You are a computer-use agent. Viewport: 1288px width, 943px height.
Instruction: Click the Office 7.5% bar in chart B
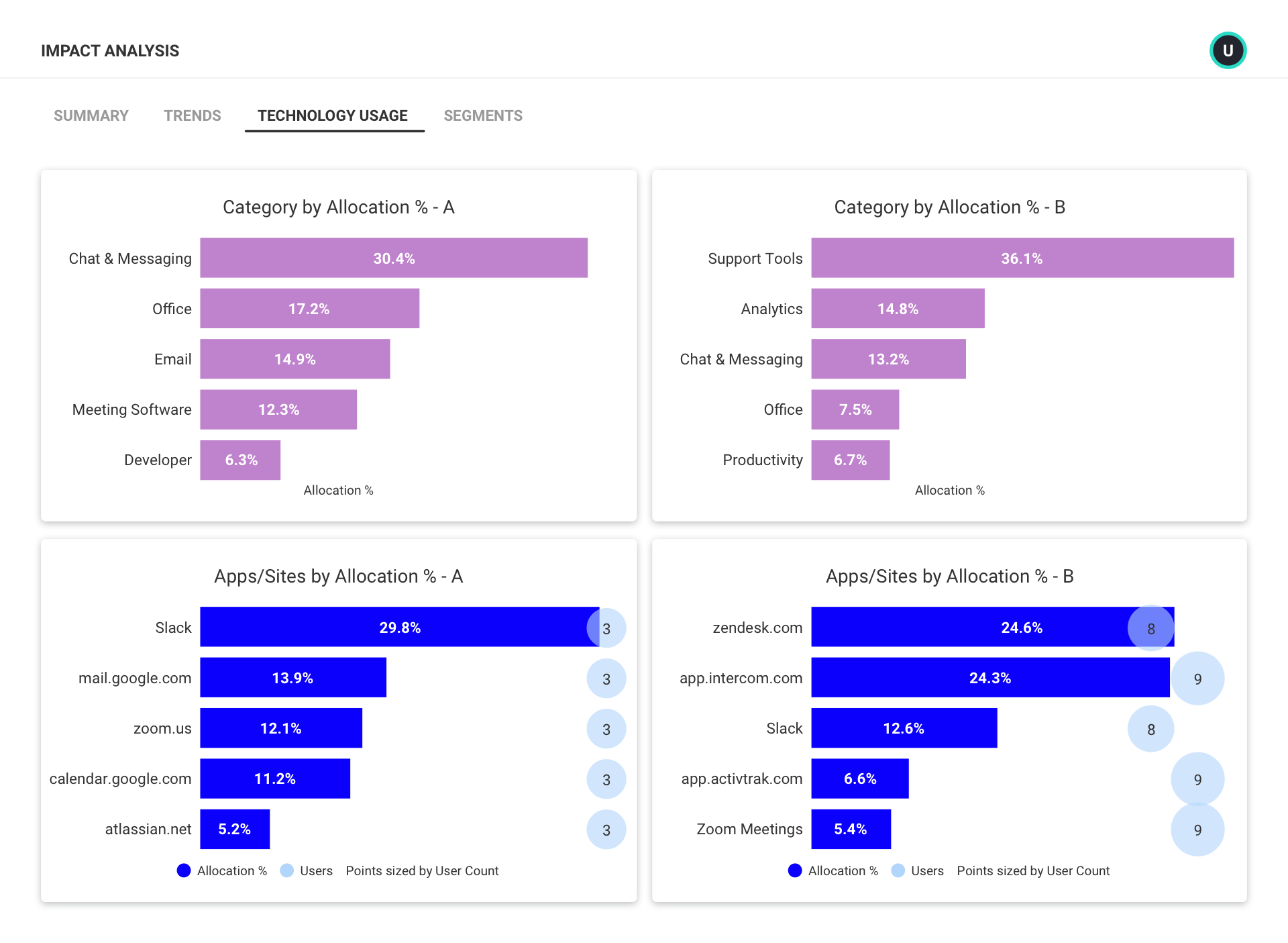[x=855, y=409]
